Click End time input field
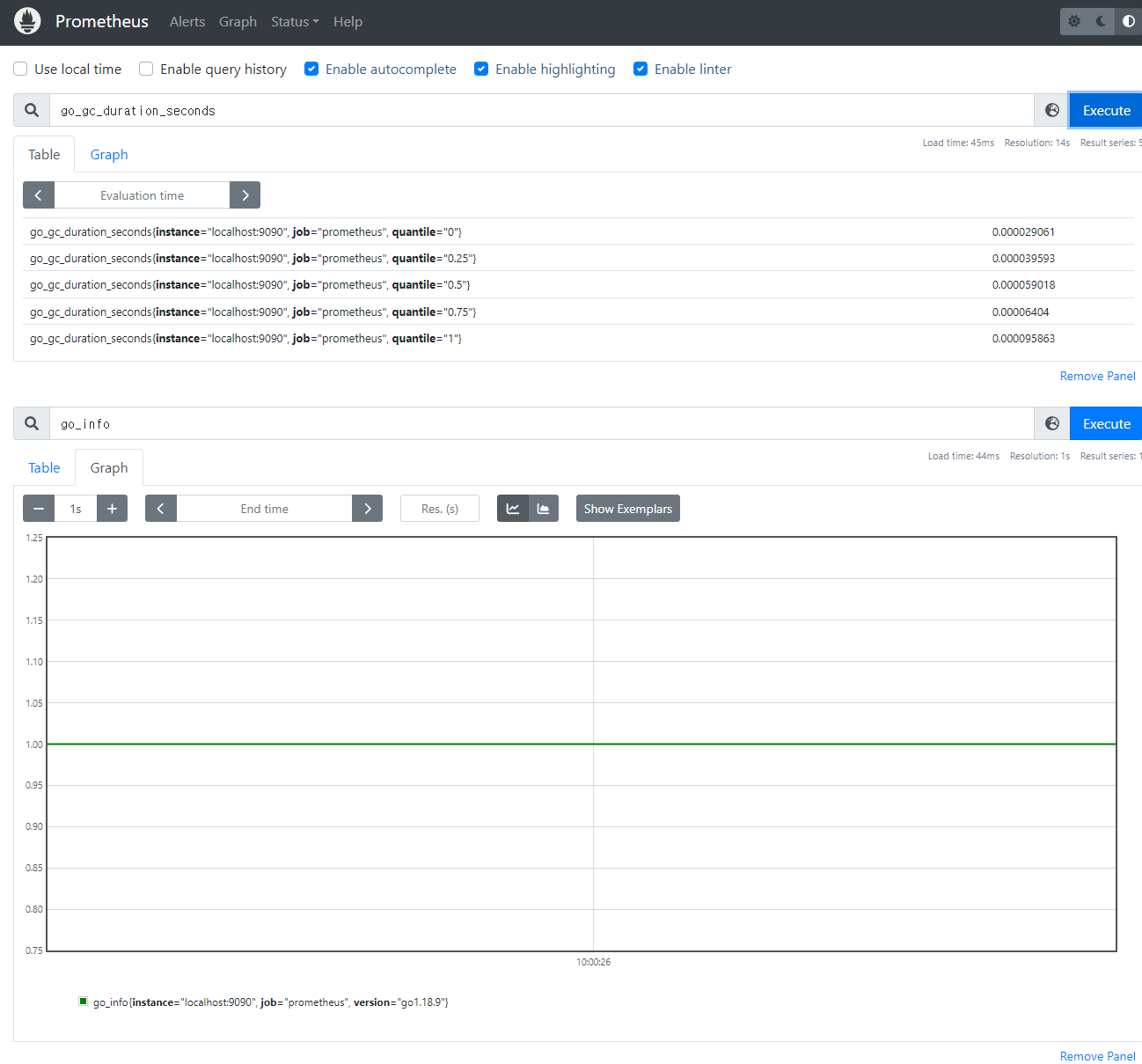Image resolution: width=1142 pixels, height=1064 pixels. pyautogui.click(x=264, y=509)
